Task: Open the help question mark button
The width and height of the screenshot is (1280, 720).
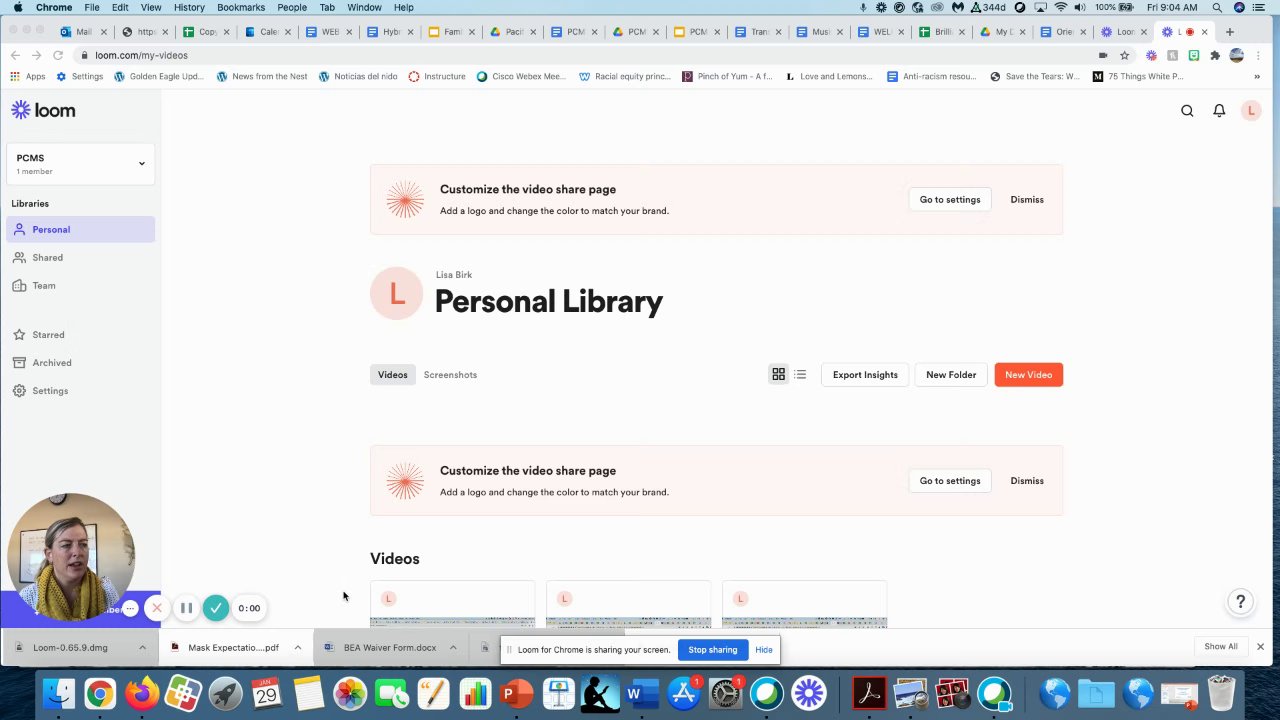Action: [x=1240, y=601]
